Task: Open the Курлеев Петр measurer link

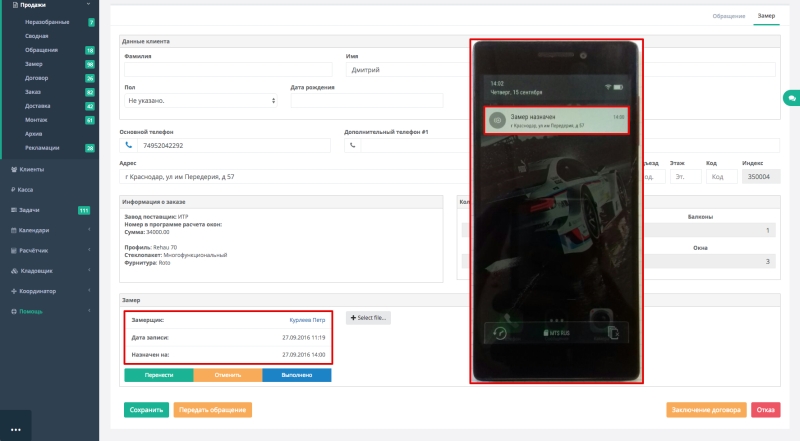Action: (307, 320)
